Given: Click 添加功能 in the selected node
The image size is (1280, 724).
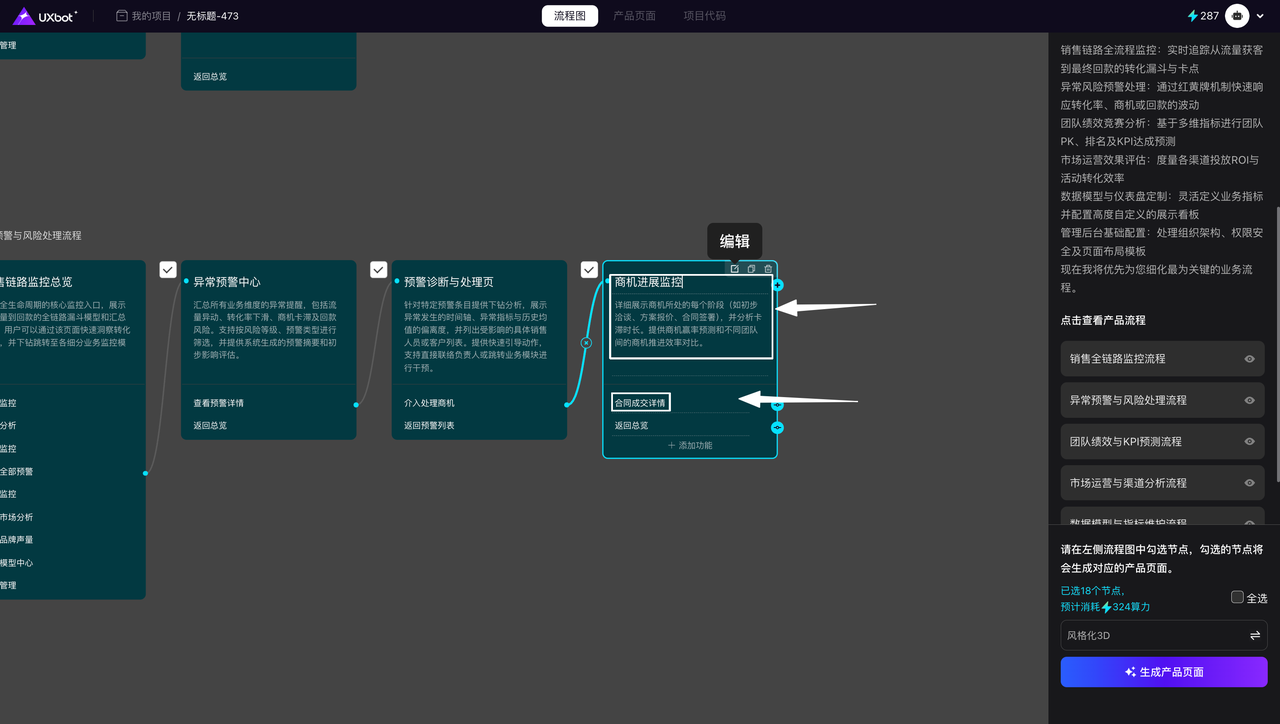Looking at the screenshot, I should tap(690, 445).
